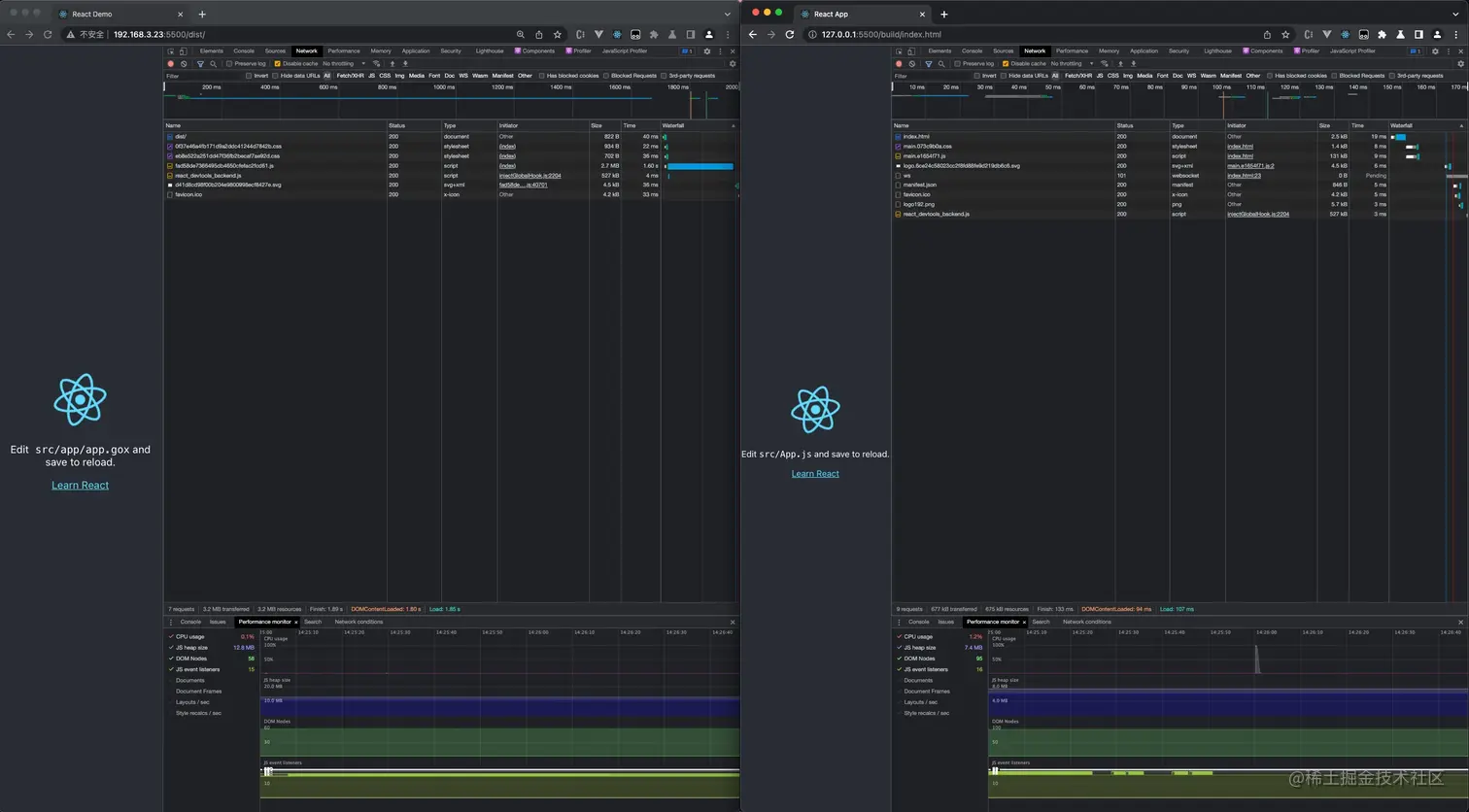Open network search in right DevTools toolbar
This screenshot has width=1469, height=812.
pos(941,64)
